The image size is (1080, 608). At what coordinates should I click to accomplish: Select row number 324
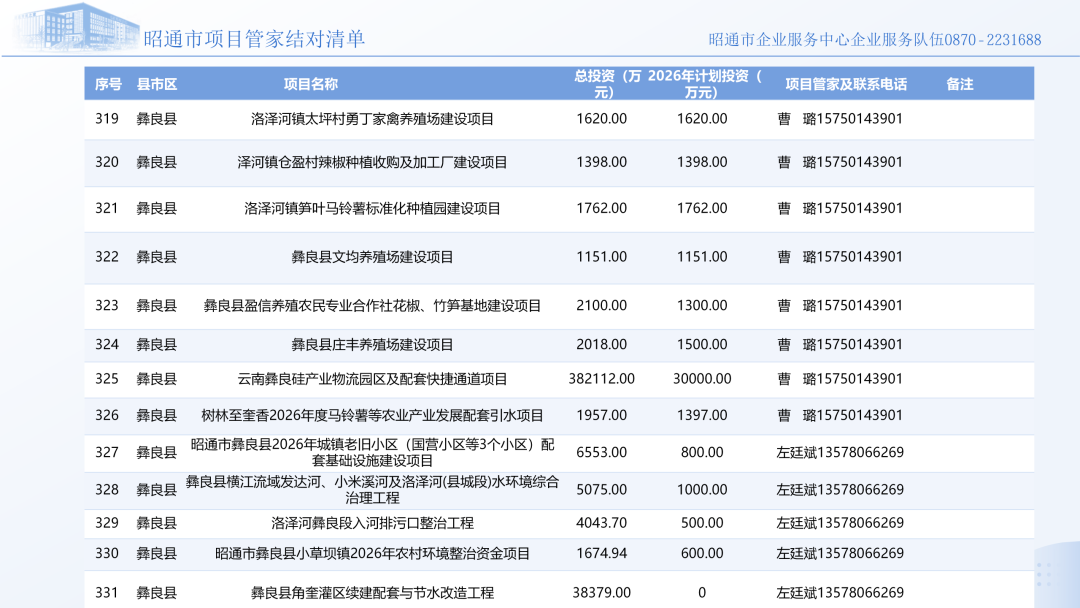coord(107,344)
